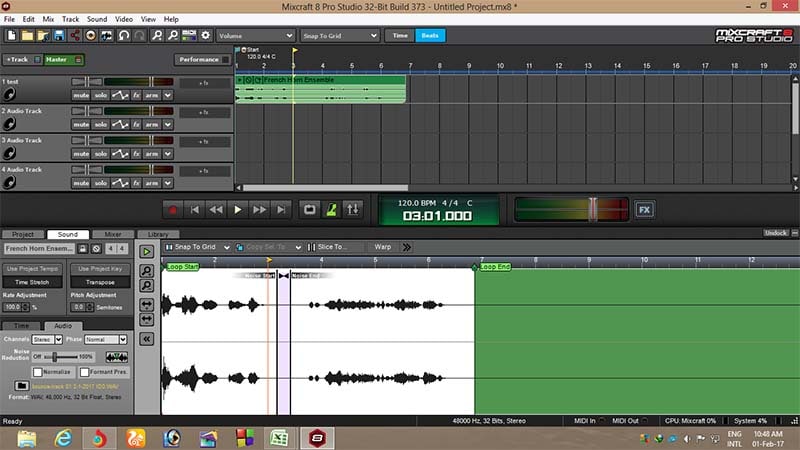Switch to the Project tab

point(23,234)
